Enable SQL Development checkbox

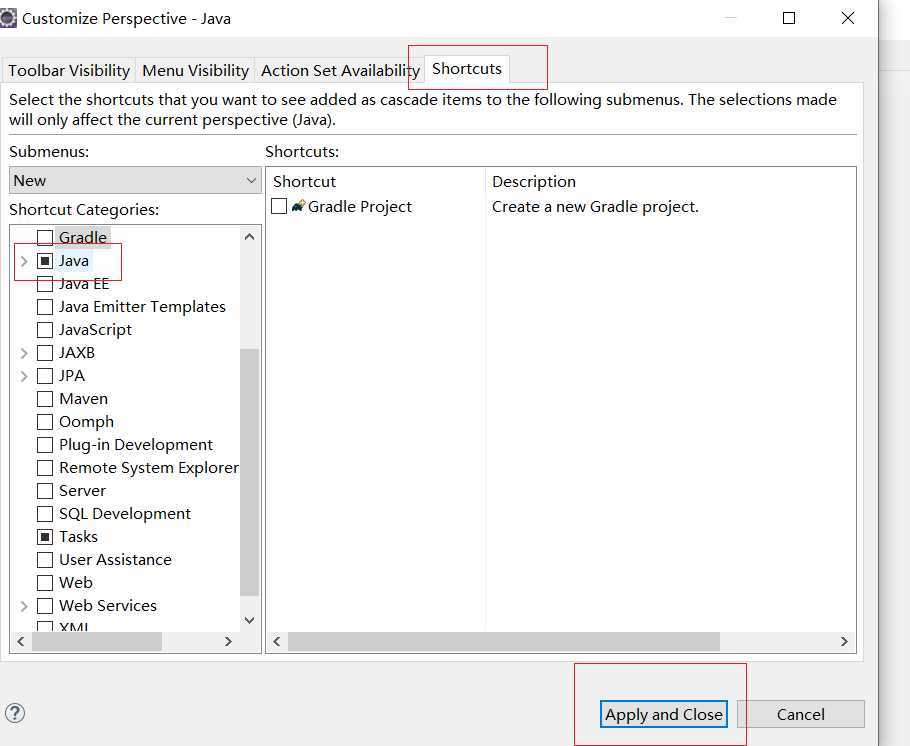click(x=45, y=514)
